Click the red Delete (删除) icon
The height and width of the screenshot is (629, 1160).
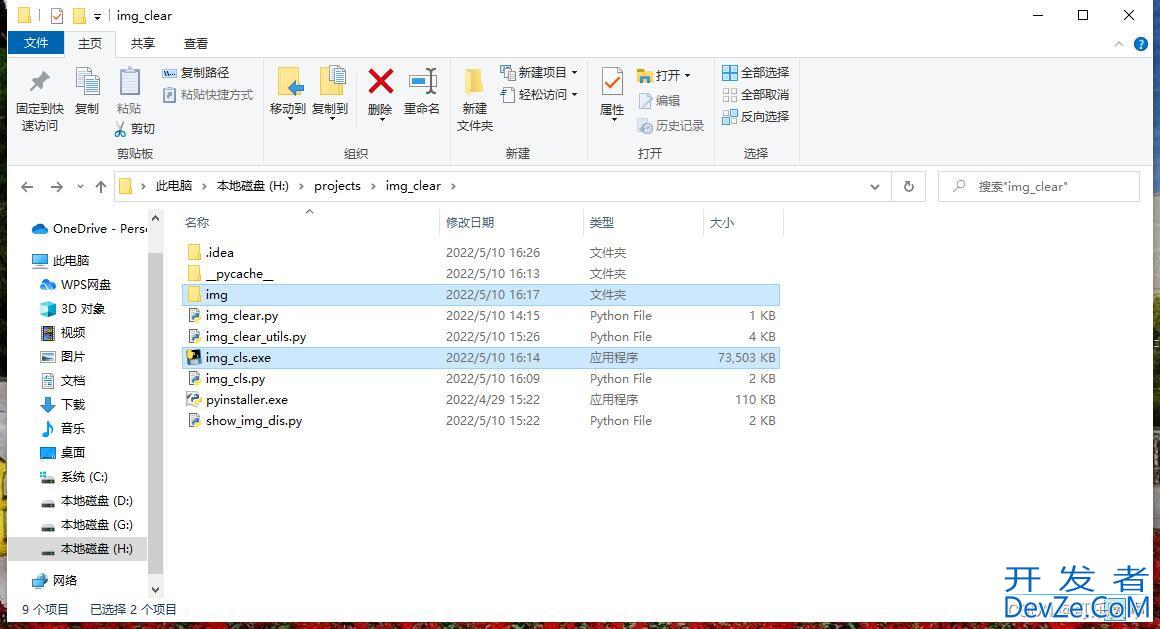point(380,81)
